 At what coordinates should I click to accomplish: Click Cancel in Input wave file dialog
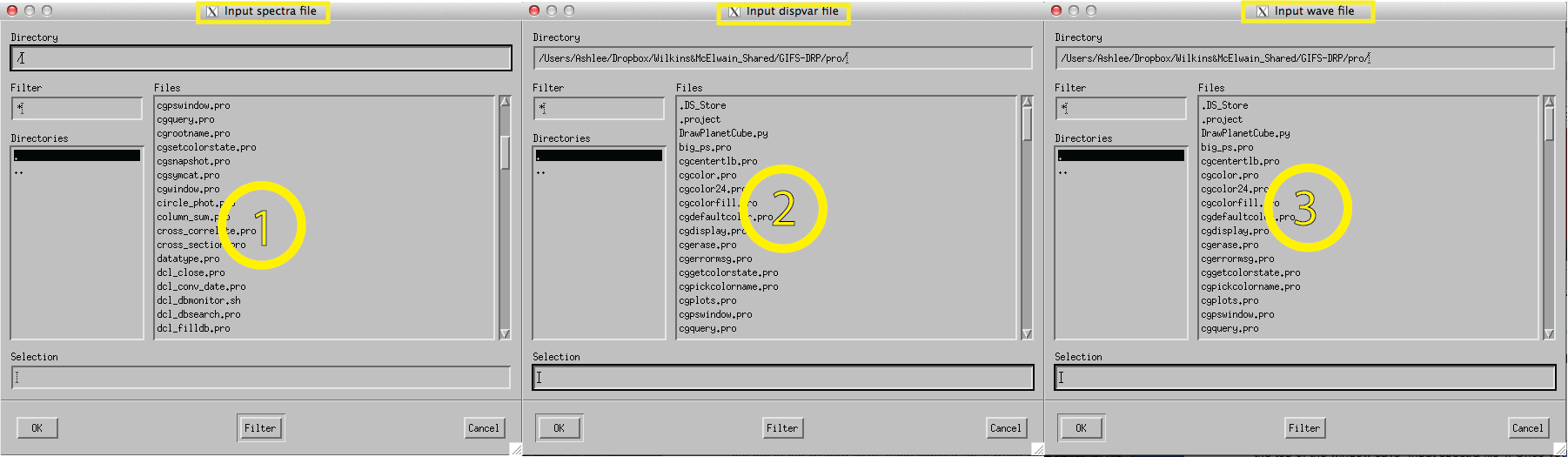(1528, 428)
